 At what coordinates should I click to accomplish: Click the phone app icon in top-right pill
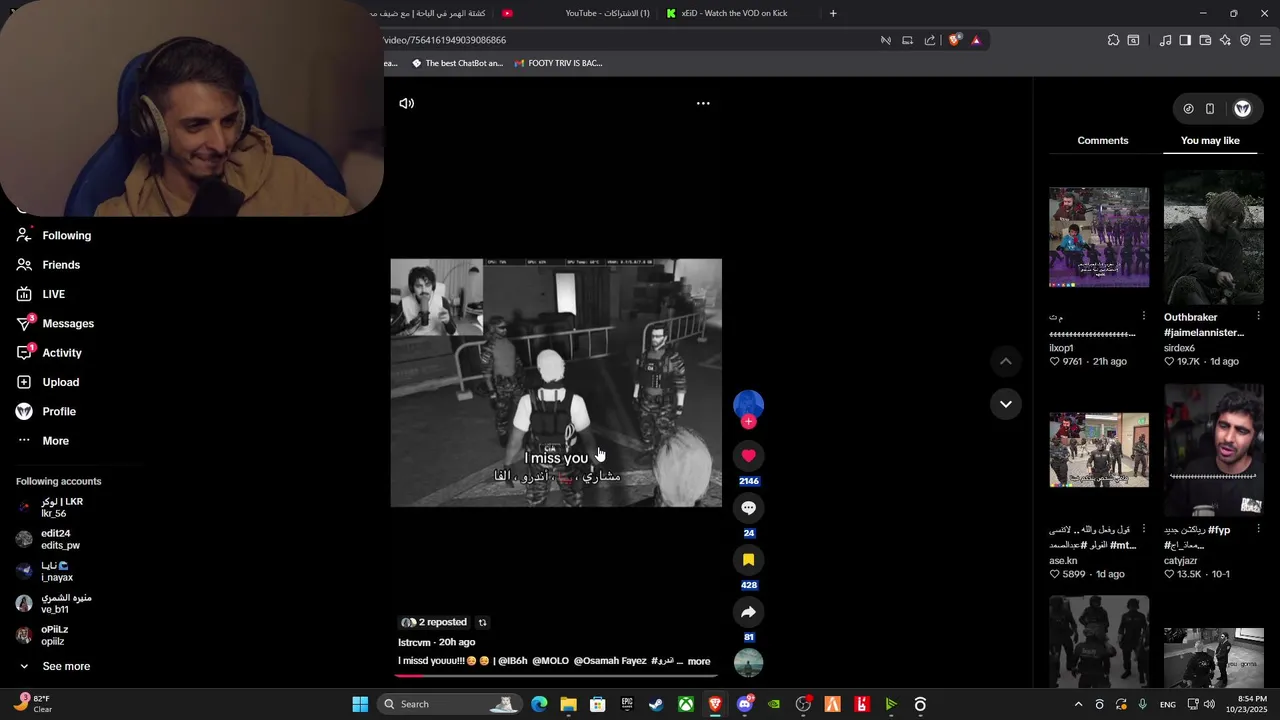click(x=1210, y=108)
